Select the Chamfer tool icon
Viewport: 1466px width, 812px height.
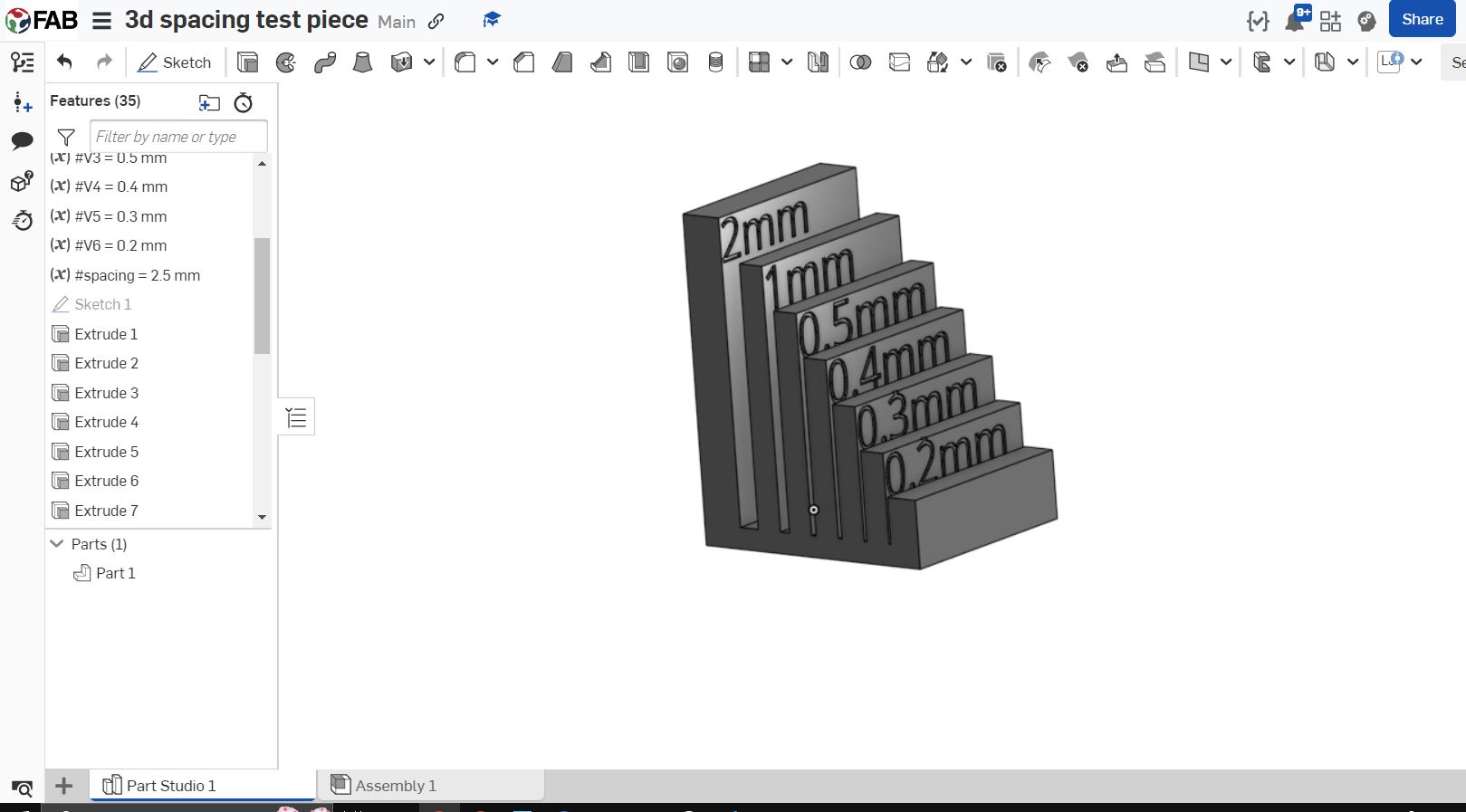pos(523,62)
